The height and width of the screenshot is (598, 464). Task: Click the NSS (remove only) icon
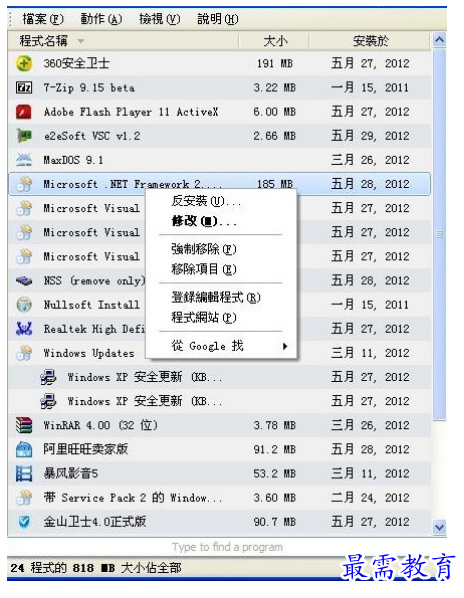pyautogui.click(x=24, y=281)
